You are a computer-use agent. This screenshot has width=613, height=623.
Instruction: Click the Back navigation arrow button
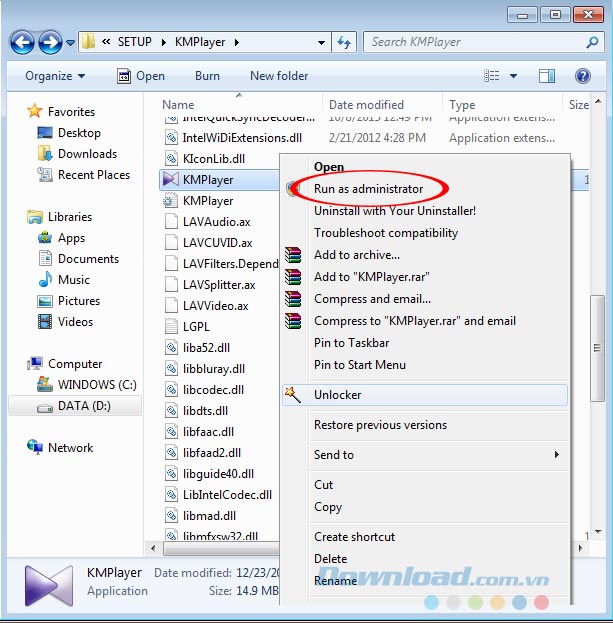[x=23, y=43]
